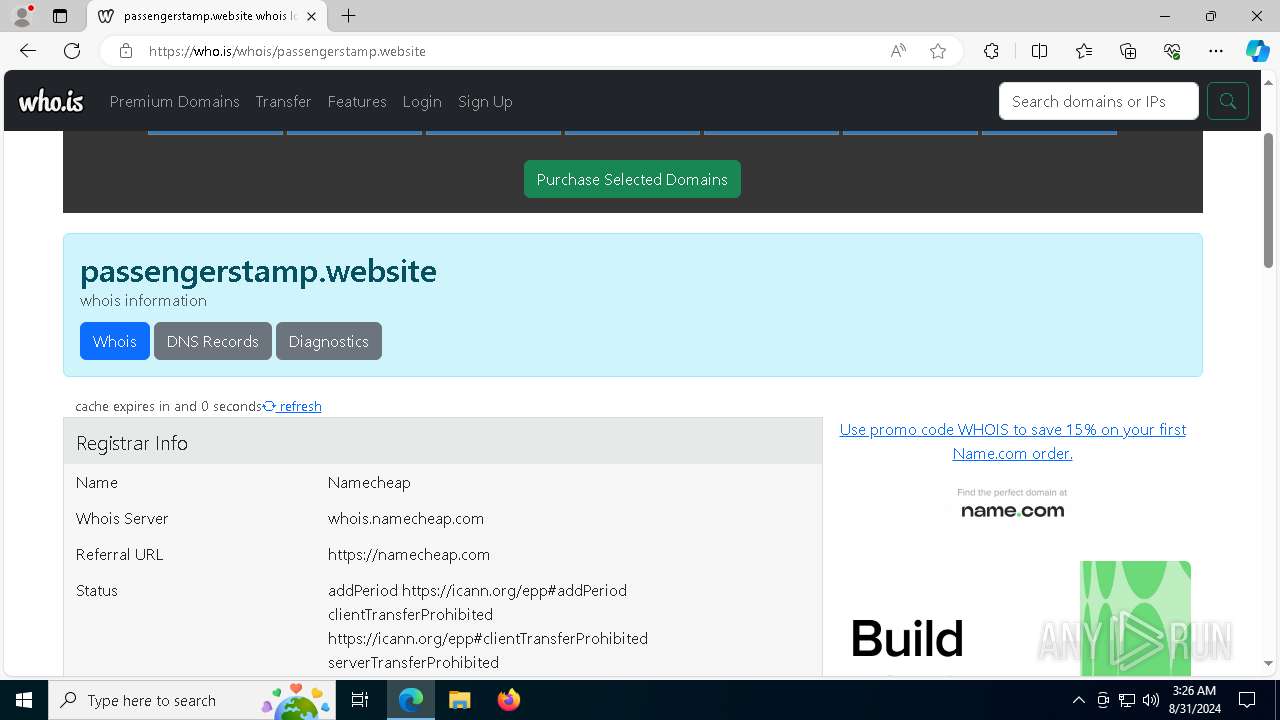Open the browser profile icon
This screenshot has height=720, width=1280.
22,16
